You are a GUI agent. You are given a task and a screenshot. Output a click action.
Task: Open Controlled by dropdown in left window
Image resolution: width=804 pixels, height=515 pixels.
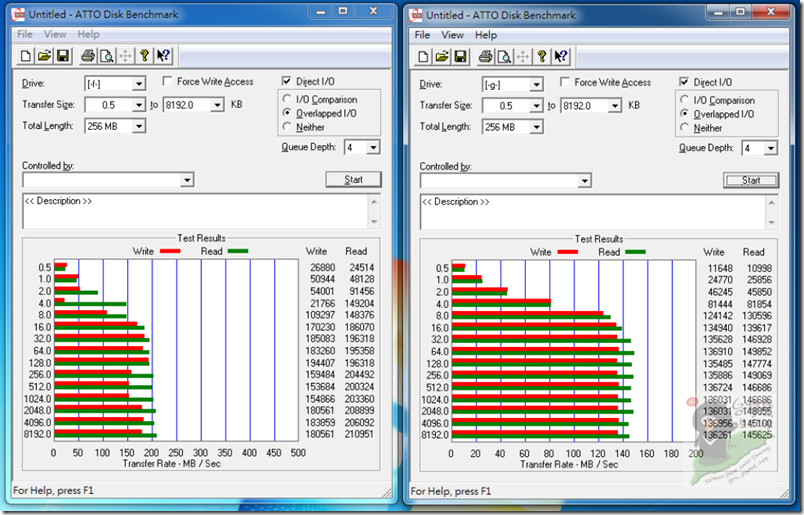point(187,180)
